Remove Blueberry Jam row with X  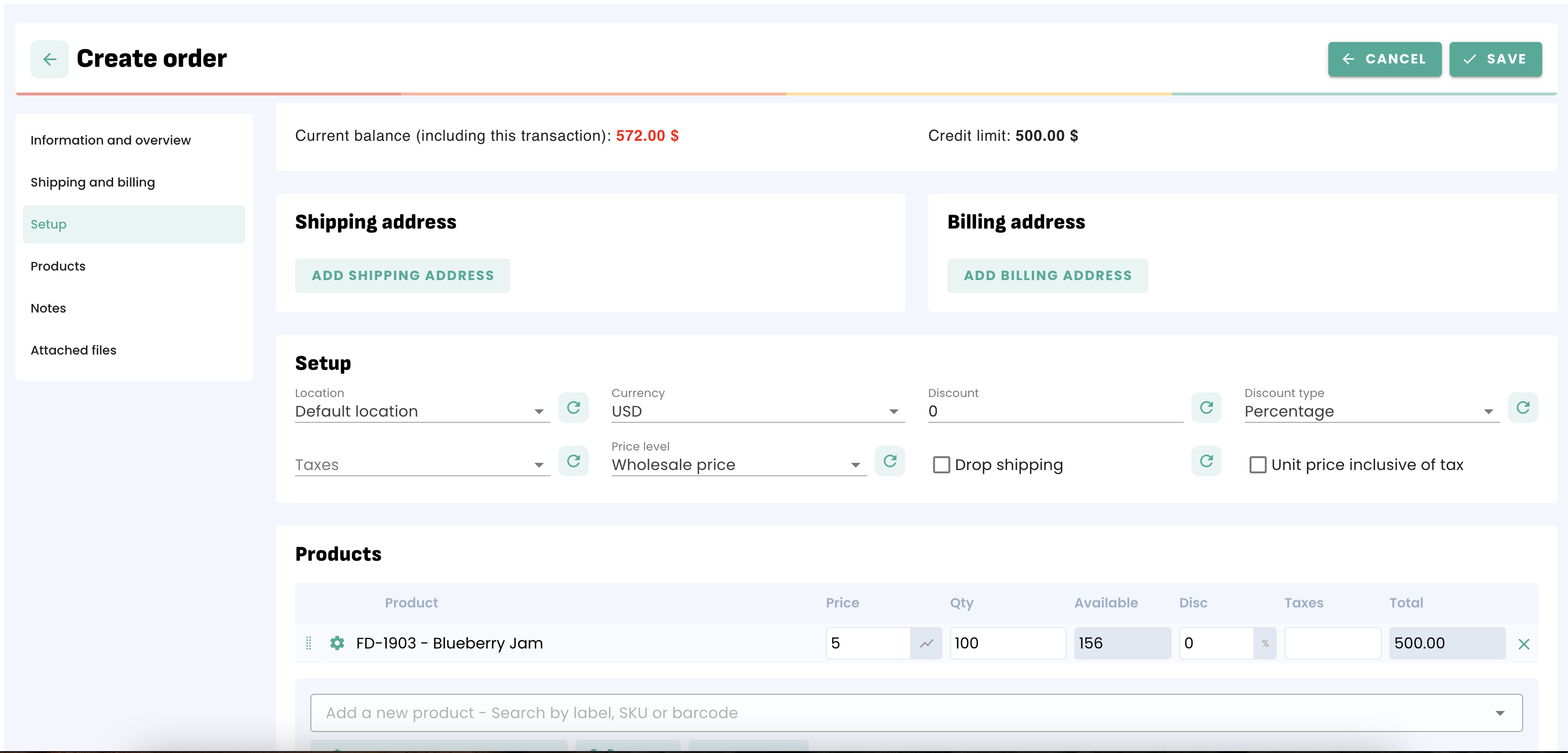1524,644
